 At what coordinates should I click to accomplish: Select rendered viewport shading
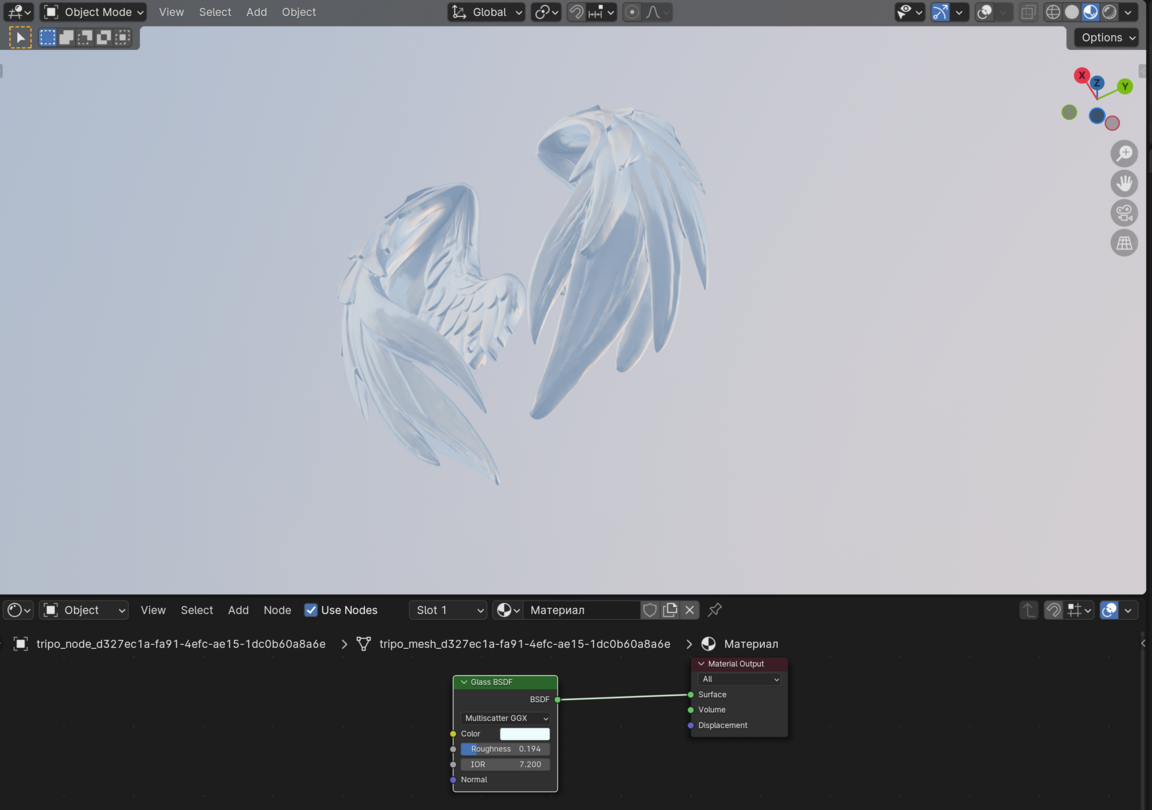pos(1110,12)
